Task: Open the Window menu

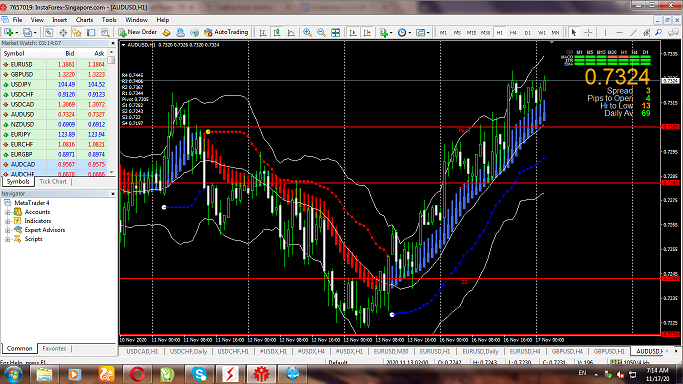Action: point(136,20)
